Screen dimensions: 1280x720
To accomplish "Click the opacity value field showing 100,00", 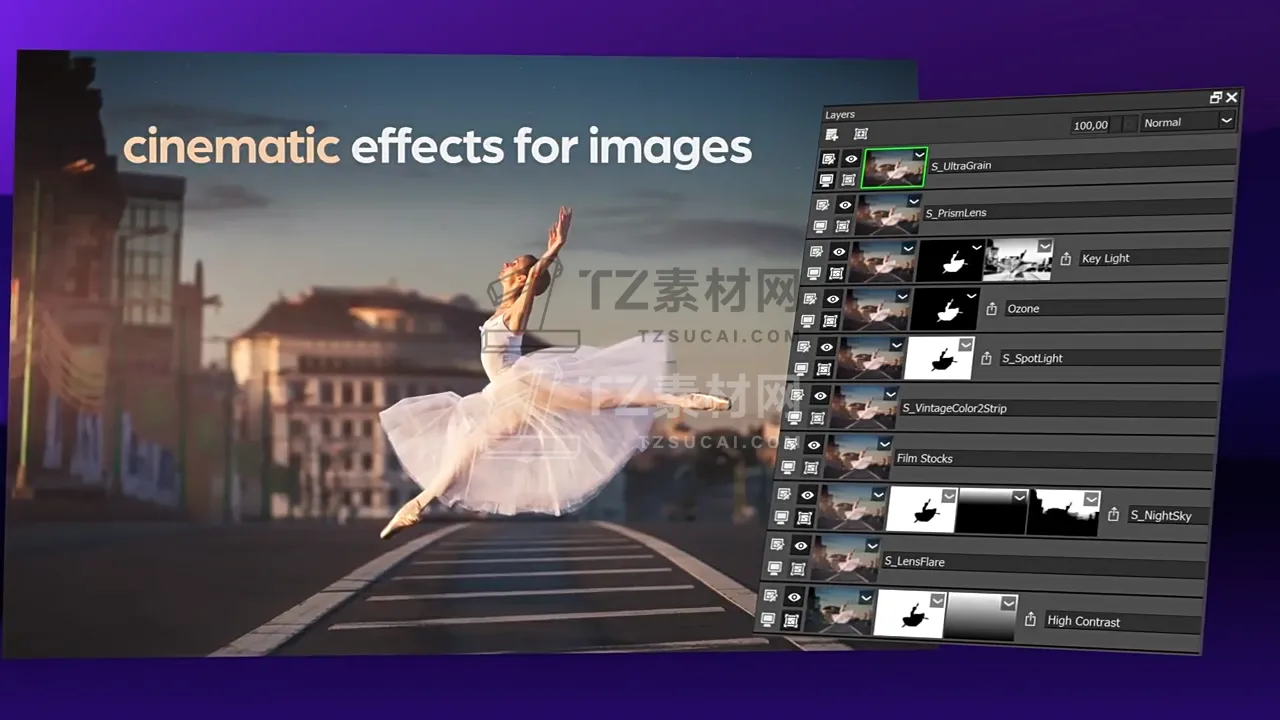I will pos(1090,125).
